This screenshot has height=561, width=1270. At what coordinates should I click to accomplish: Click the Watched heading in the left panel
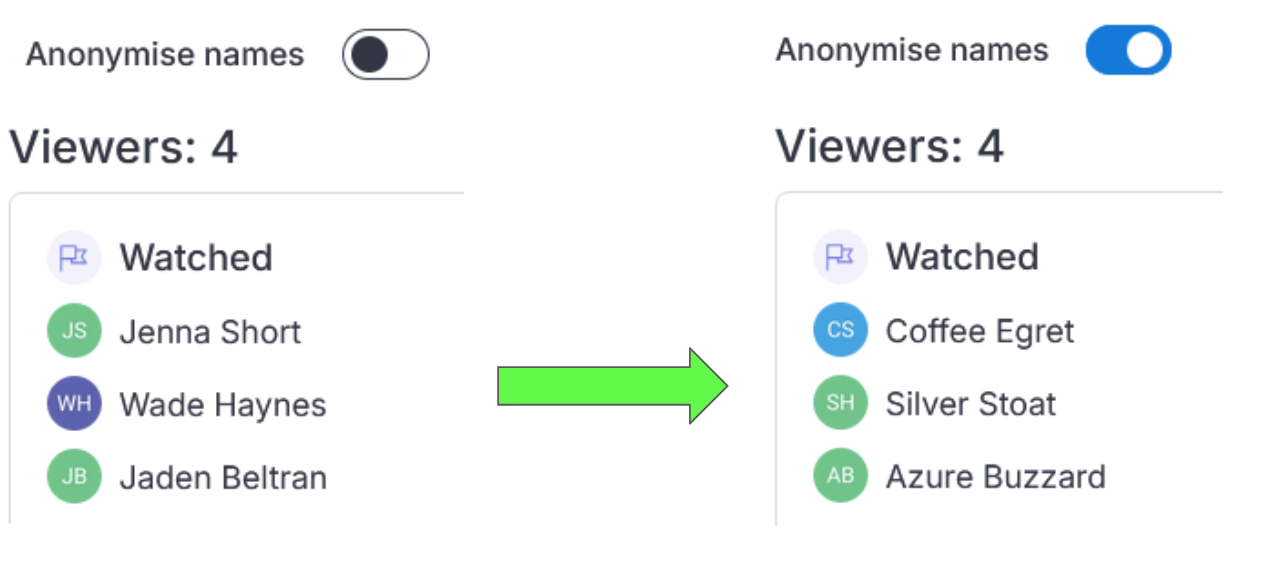196,258
